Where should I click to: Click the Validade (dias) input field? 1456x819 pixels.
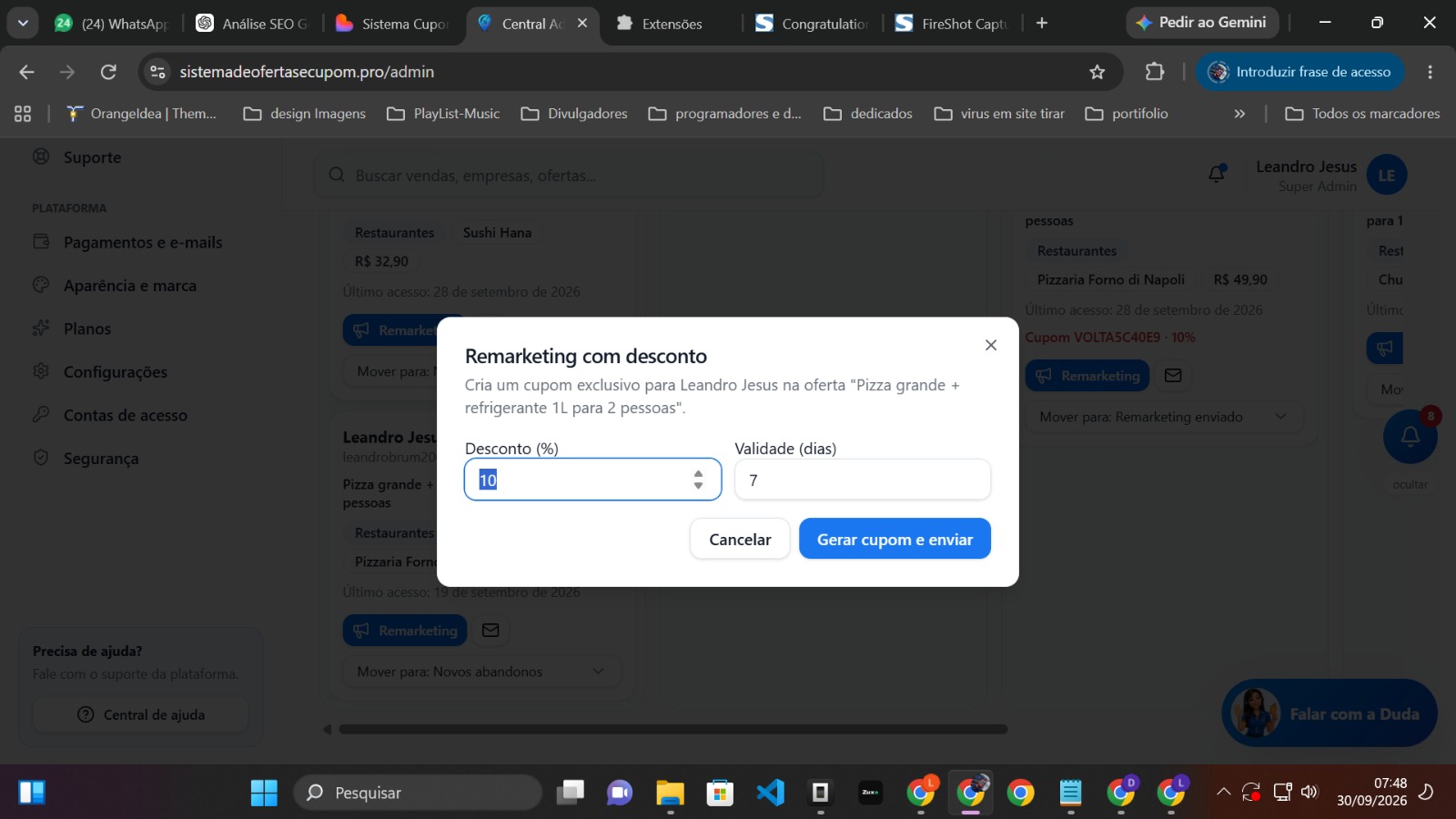pyautogui.click(x=863, y=480)
